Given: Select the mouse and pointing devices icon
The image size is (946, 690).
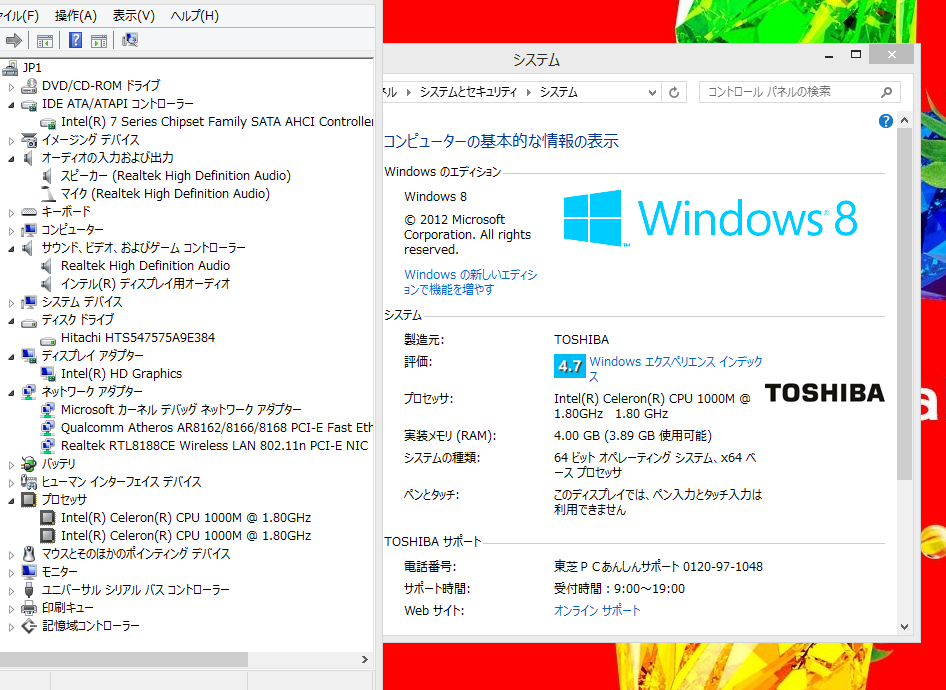Looking at the screenshot, I should click(x=29, y=554).
